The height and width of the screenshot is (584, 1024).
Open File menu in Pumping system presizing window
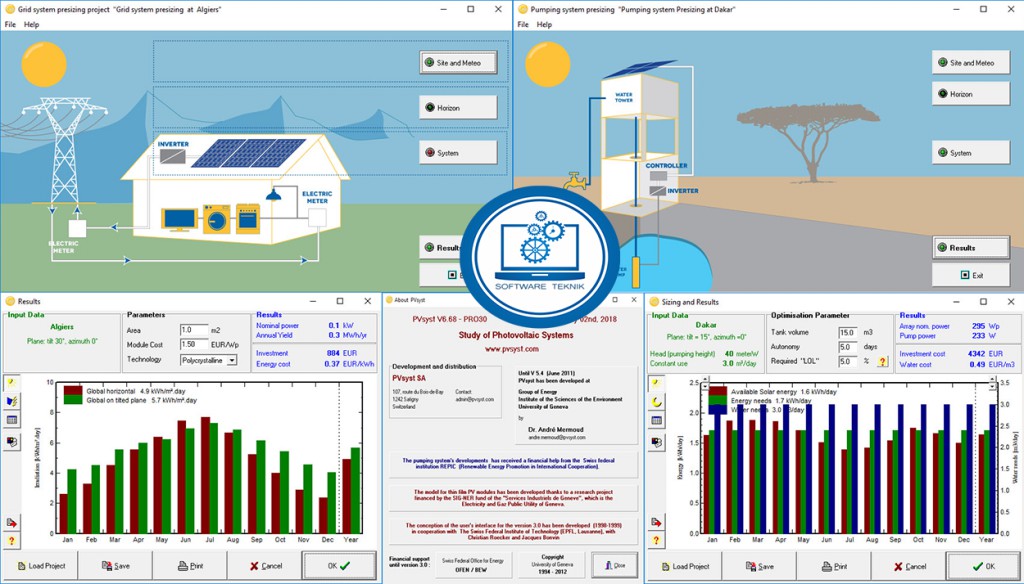(523, 24)
